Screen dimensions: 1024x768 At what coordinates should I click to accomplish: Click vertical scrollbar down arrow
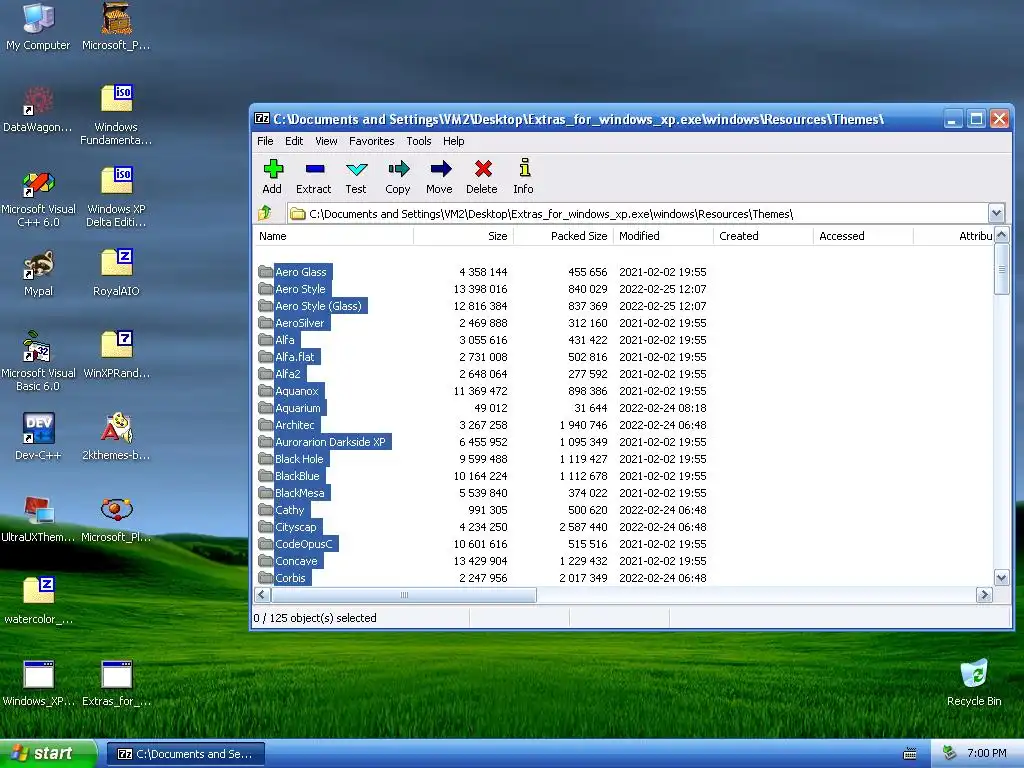click(1001, 577)
